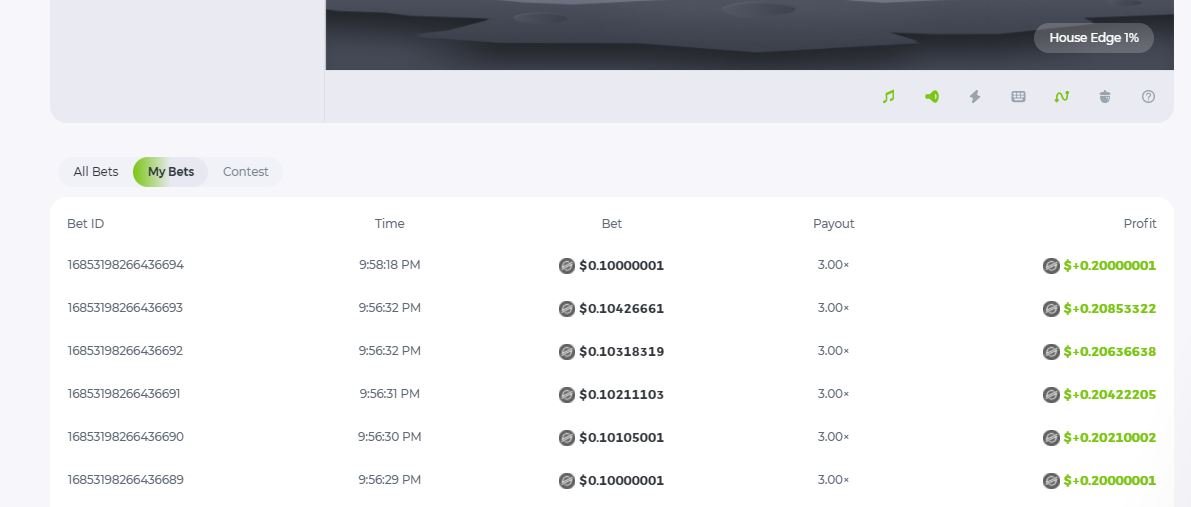Open keyboard hotkeys icon
This screenshot has height=507, width=1191.
(x=1018, y=97)
